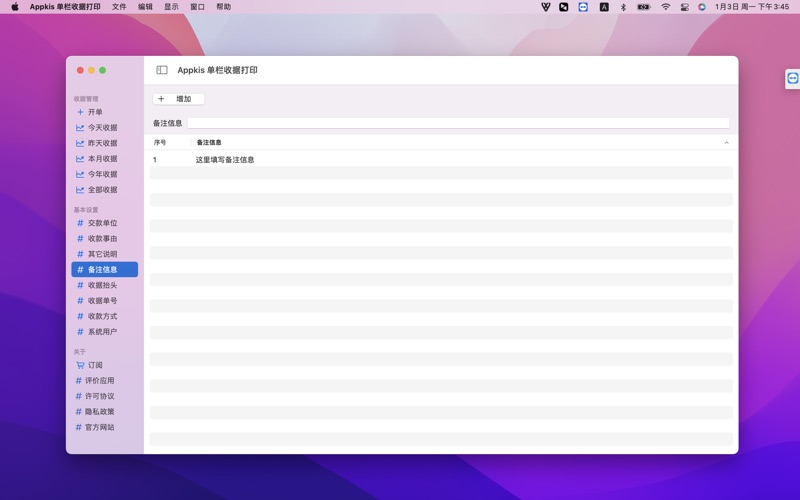Screen dimensions: 800x500
Task: Toggle the sort chevron in table header
Action: [727, 142]
